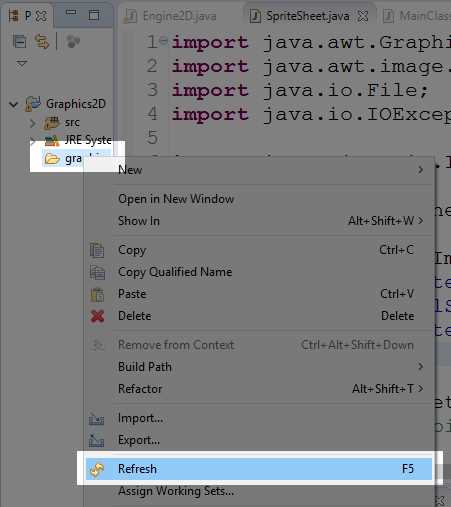Switch to Engine2D.java editor tab
Screen dimensions: 451x507
(x=171, y=16)
